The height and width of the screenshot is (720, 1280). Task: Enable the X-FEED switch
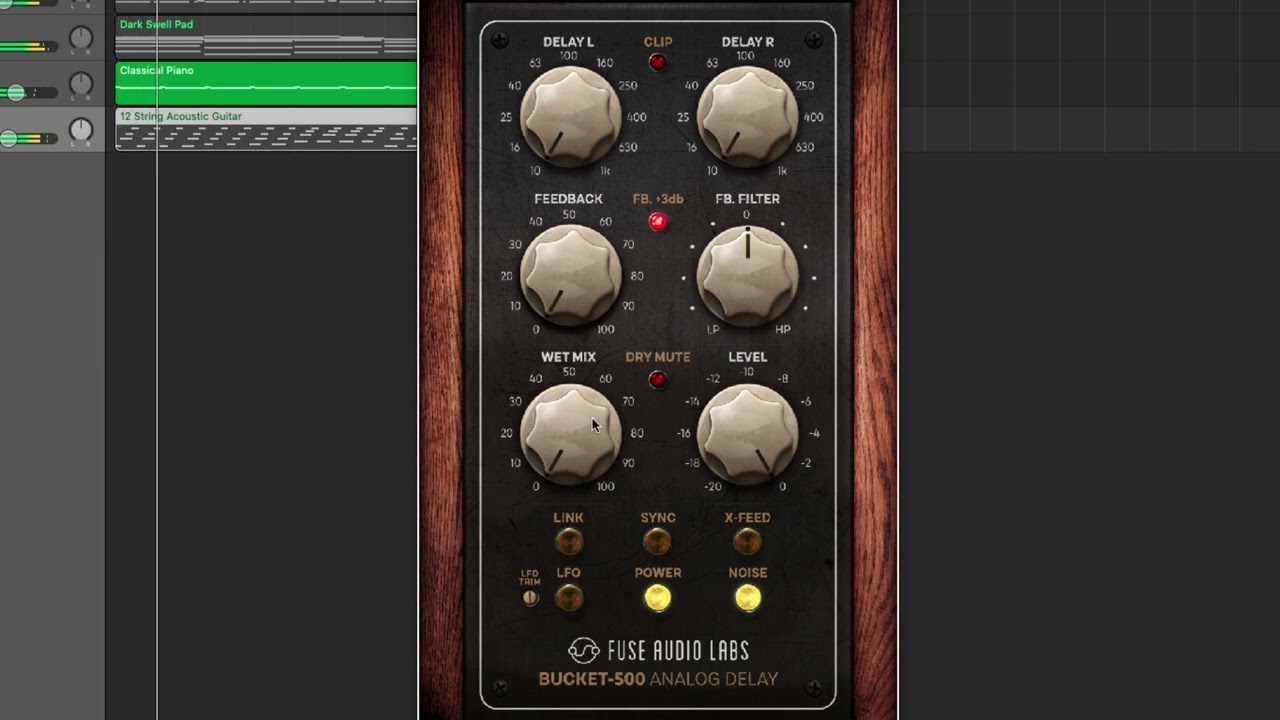pyautogui.click(x=747, y=541)
